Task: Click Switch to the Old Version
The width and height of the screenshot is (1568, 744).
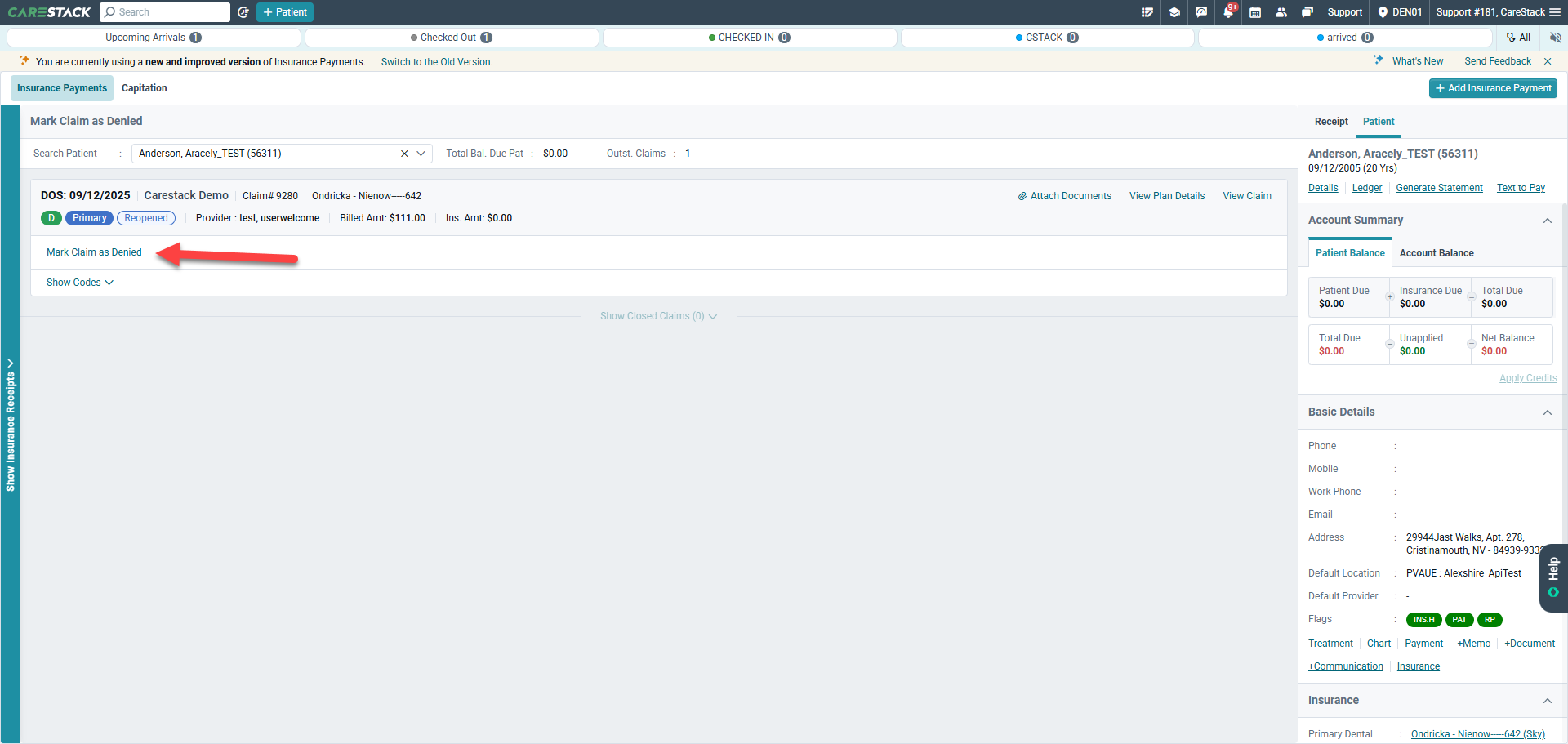Action: pyautogui.click(x=437, y=62)
